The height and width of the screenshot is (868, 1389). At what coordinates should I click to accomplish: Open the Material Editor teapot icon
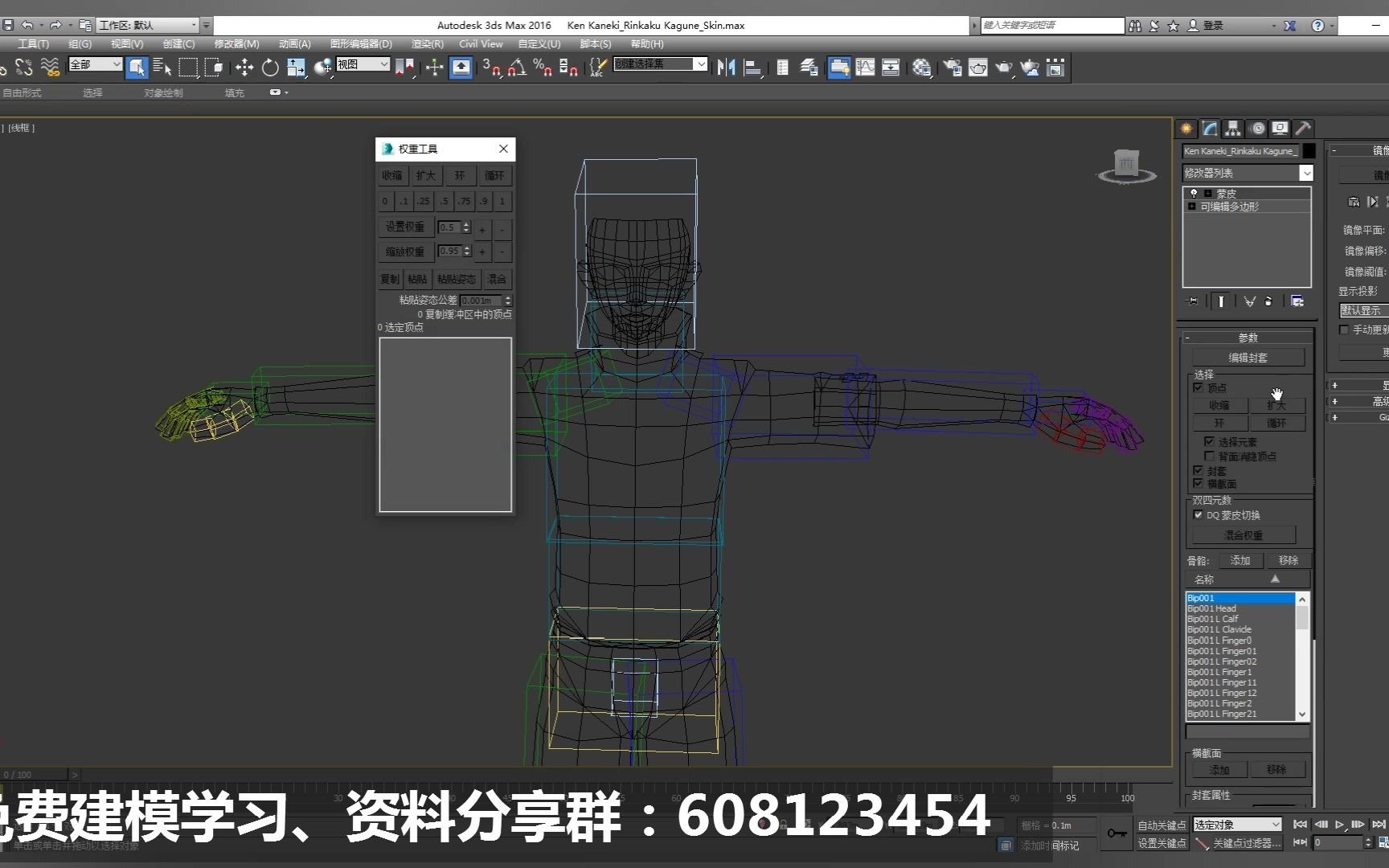click(921, 68)
